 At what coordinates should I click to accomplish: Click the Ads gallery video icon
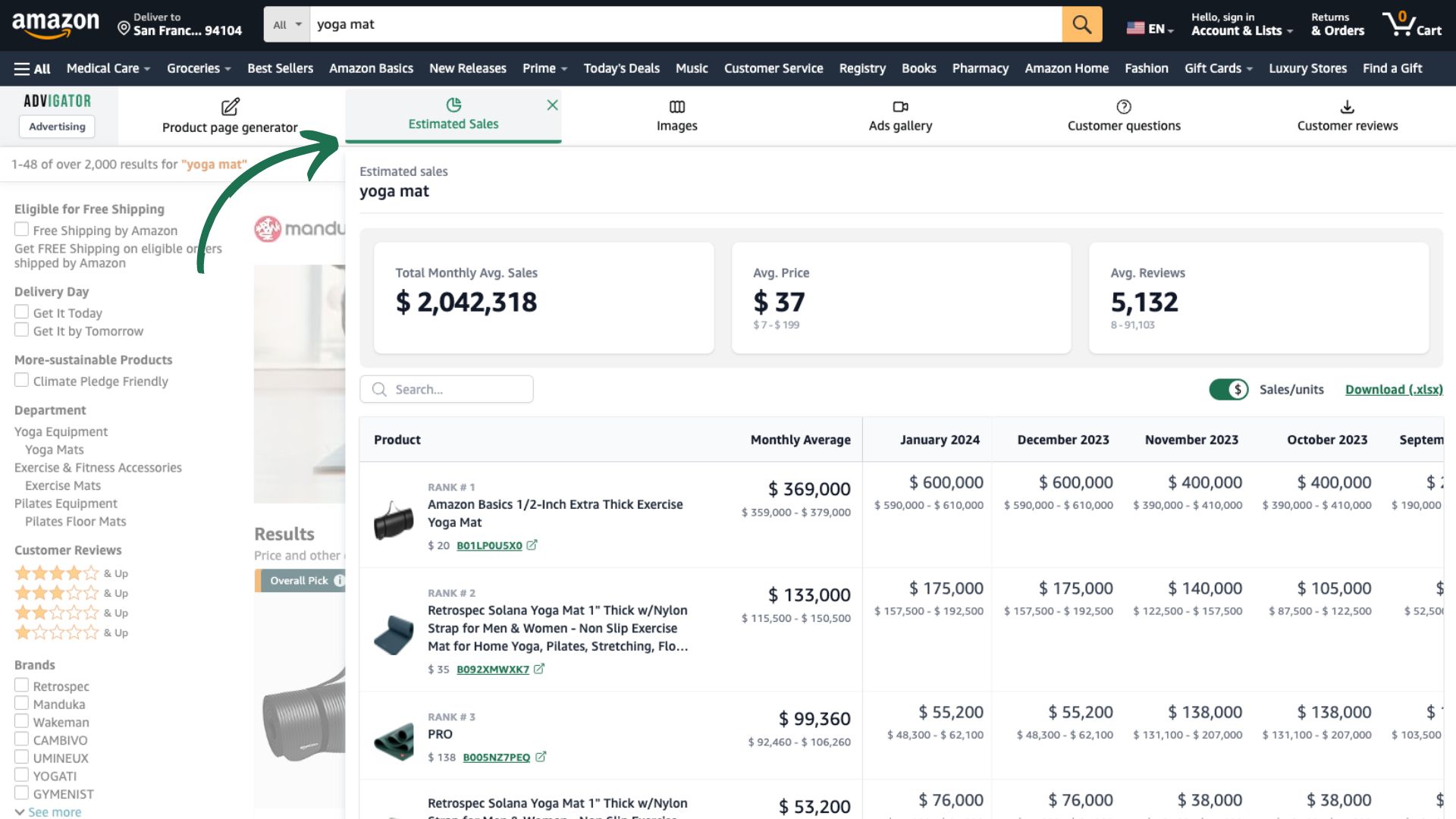coord(901,107)
